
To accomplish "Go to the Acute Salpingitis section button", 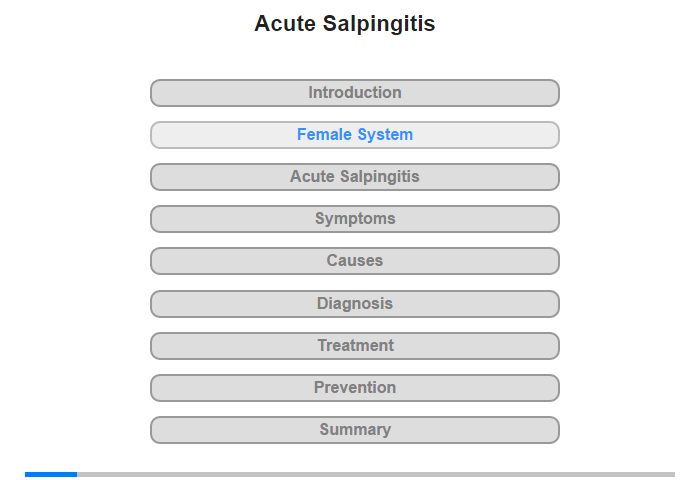I will click(x=355, y=177).
